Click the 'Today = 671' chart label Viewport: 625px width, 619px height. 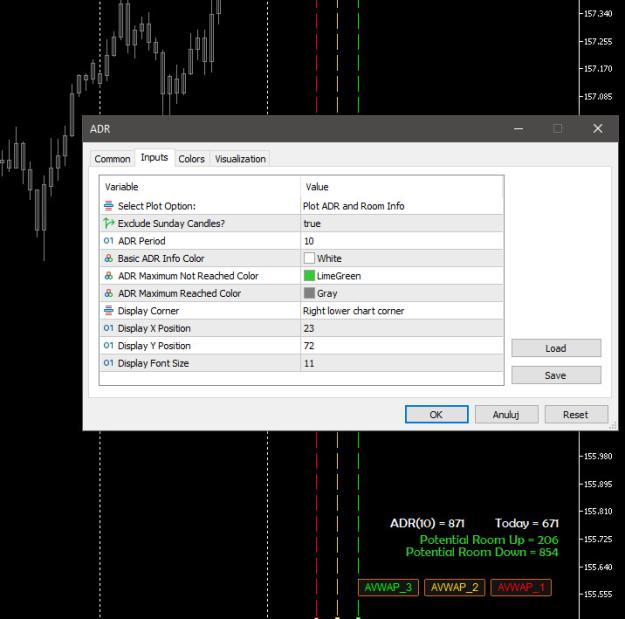tap(527, 523)
